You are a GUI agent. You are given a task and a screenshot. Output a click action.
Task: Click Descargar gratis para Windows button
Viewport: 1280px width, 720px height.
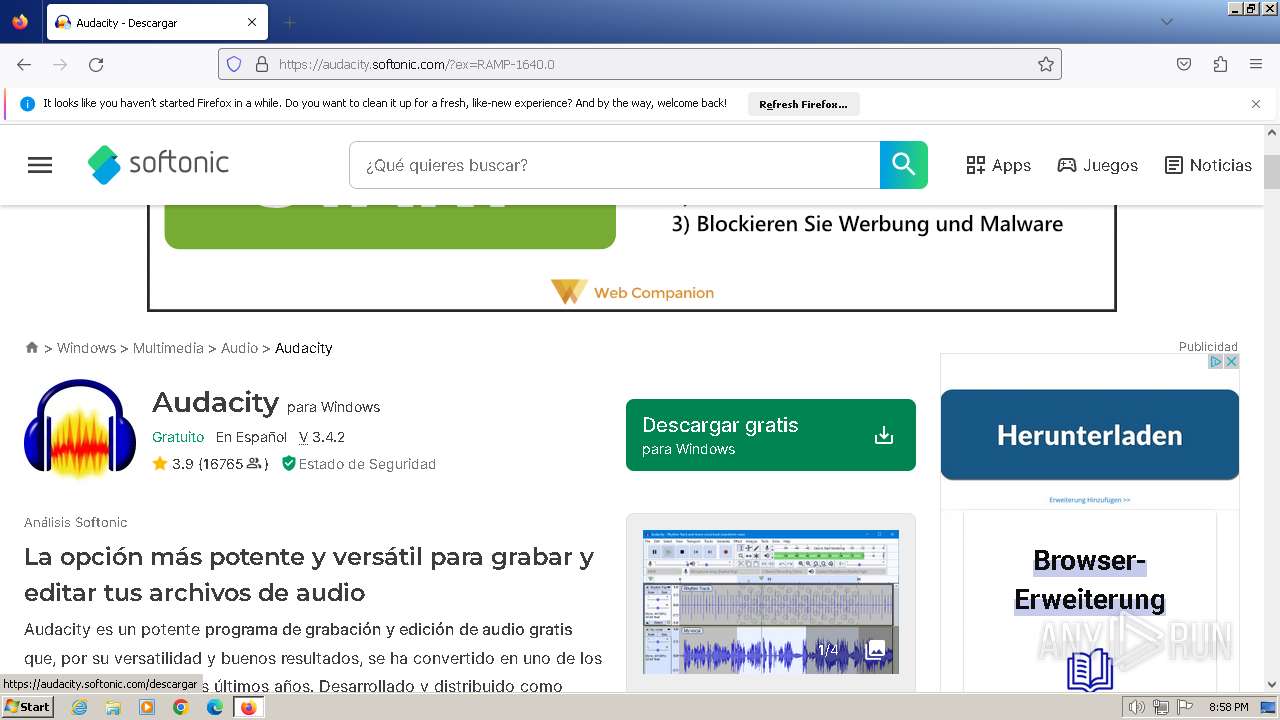[771, 435]
